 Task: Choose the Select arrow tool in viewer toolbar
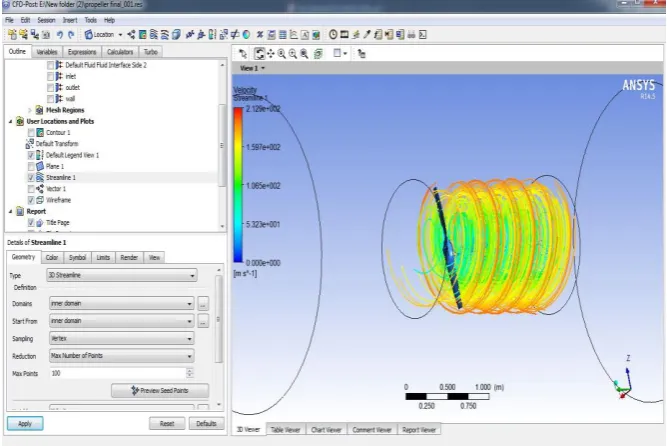(243, 54)
